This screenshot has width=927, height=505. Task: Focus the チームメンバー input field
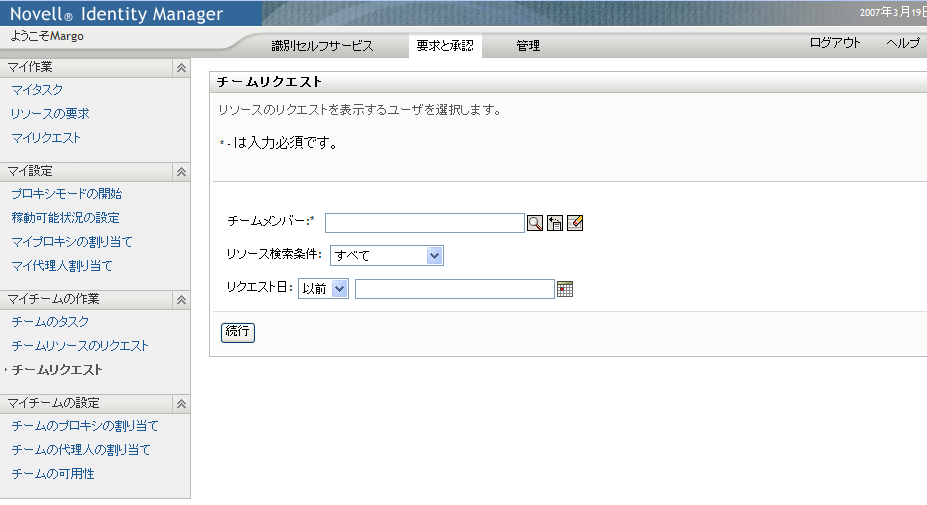coord(424,223)
